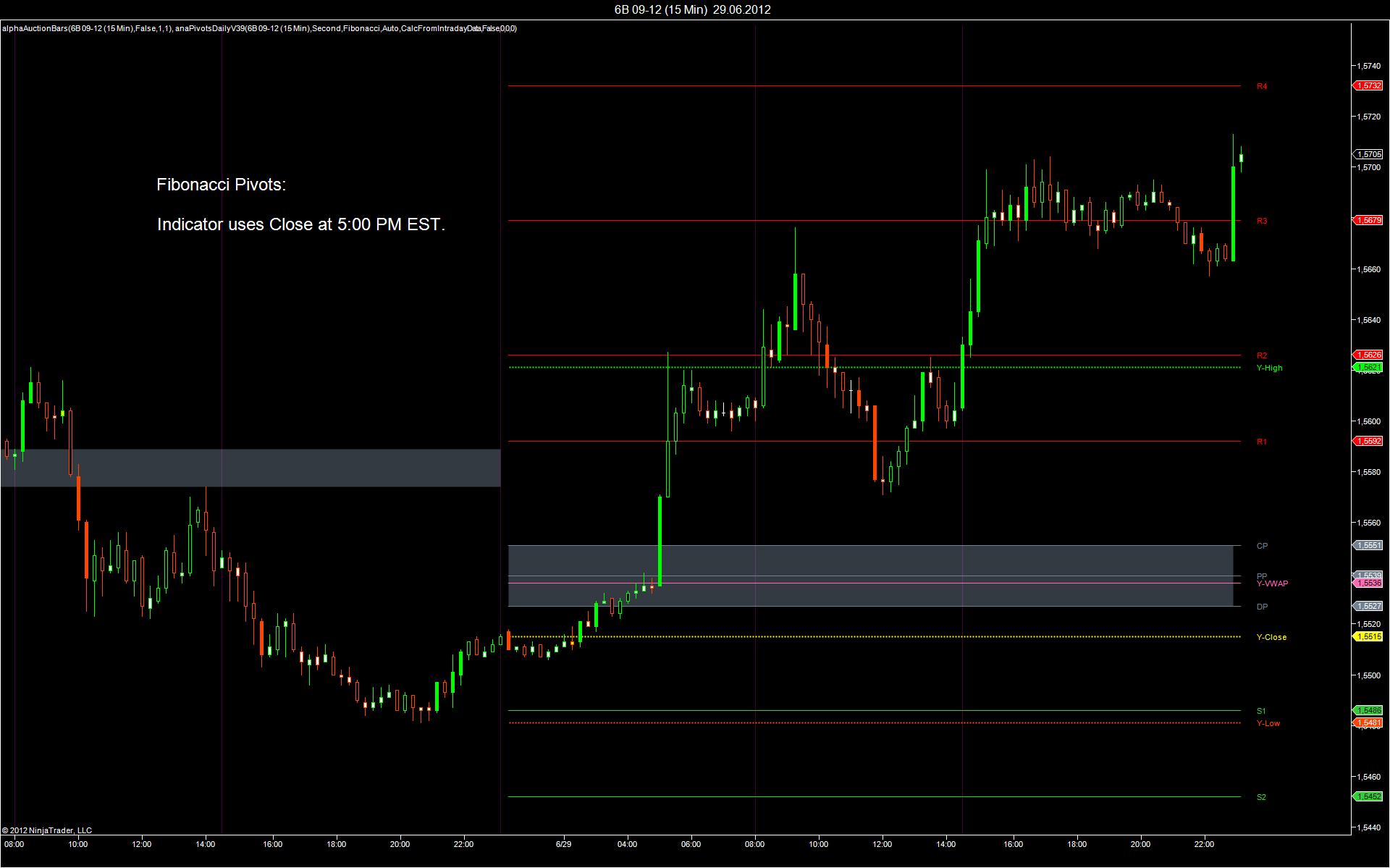
Task: Select the orange 1,5481 Y-Low price marker
Action: [1368, 722]
